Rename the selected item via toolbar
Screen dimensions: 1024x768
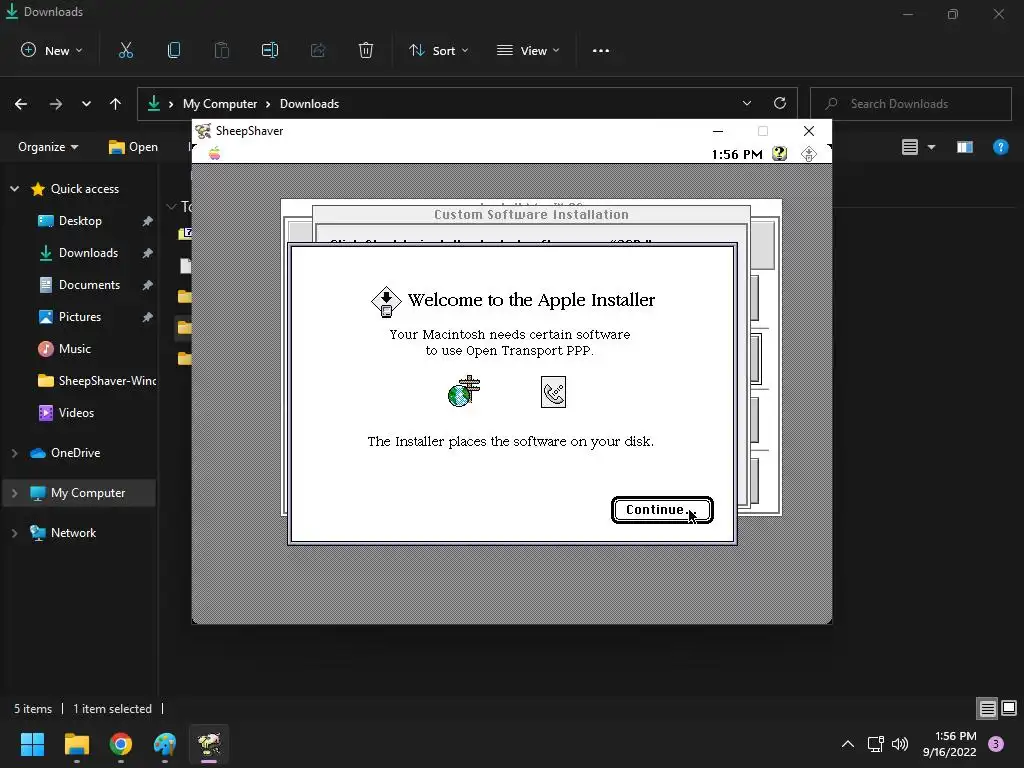(270, 50)
